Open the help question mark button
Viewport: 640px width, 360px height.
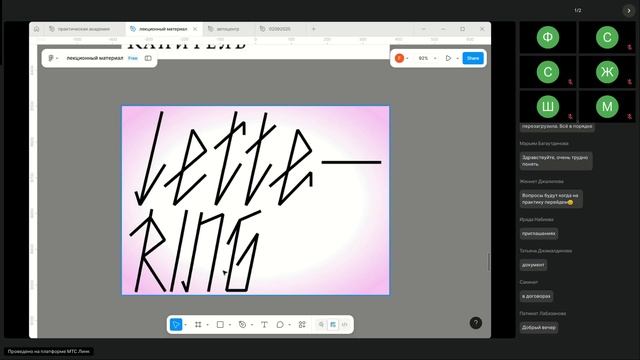pyautogui.click(x=476, y=323)
